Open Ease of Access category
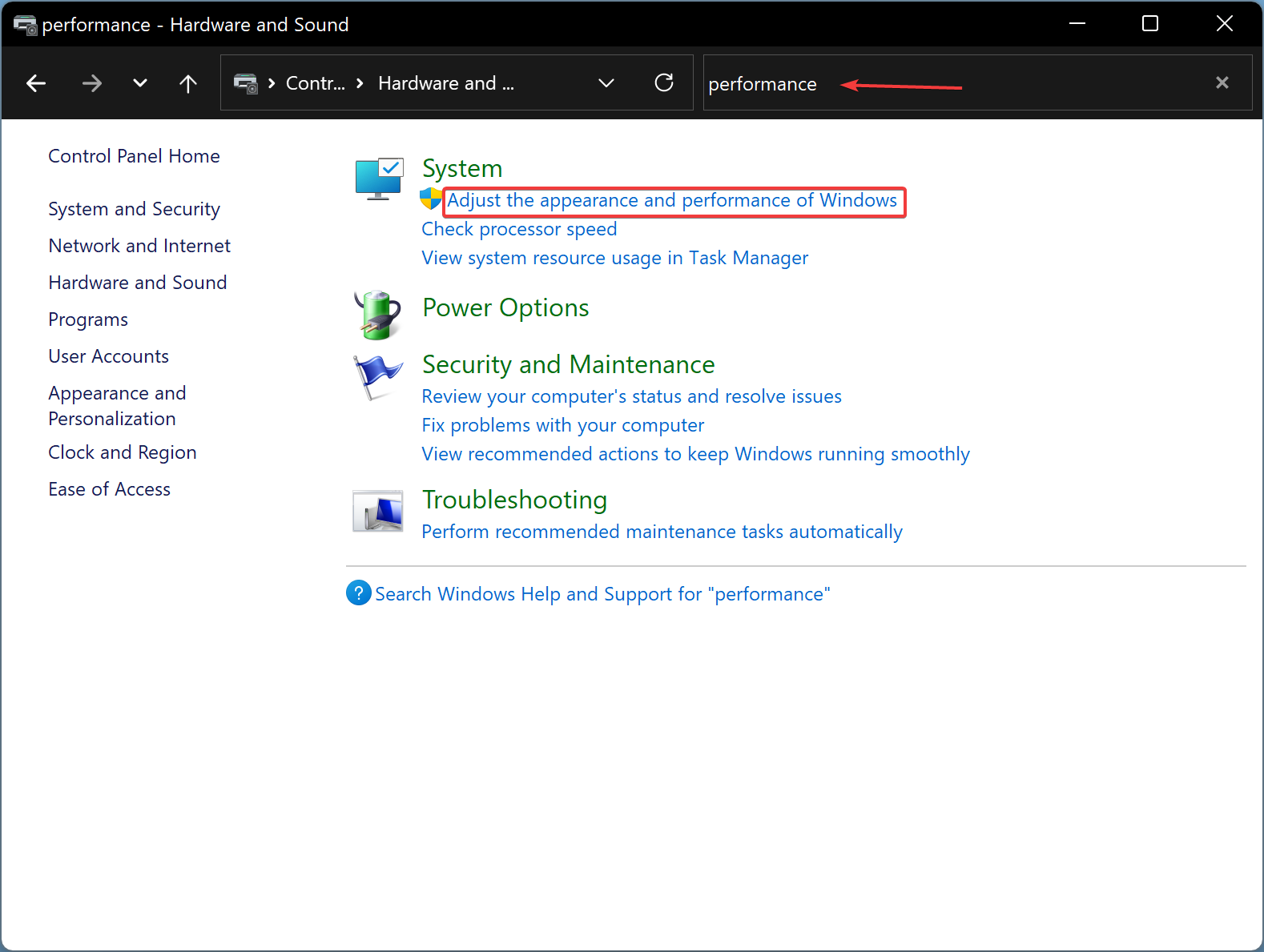1264x952 pixels. pyautogui.click(x=109, y=489)
